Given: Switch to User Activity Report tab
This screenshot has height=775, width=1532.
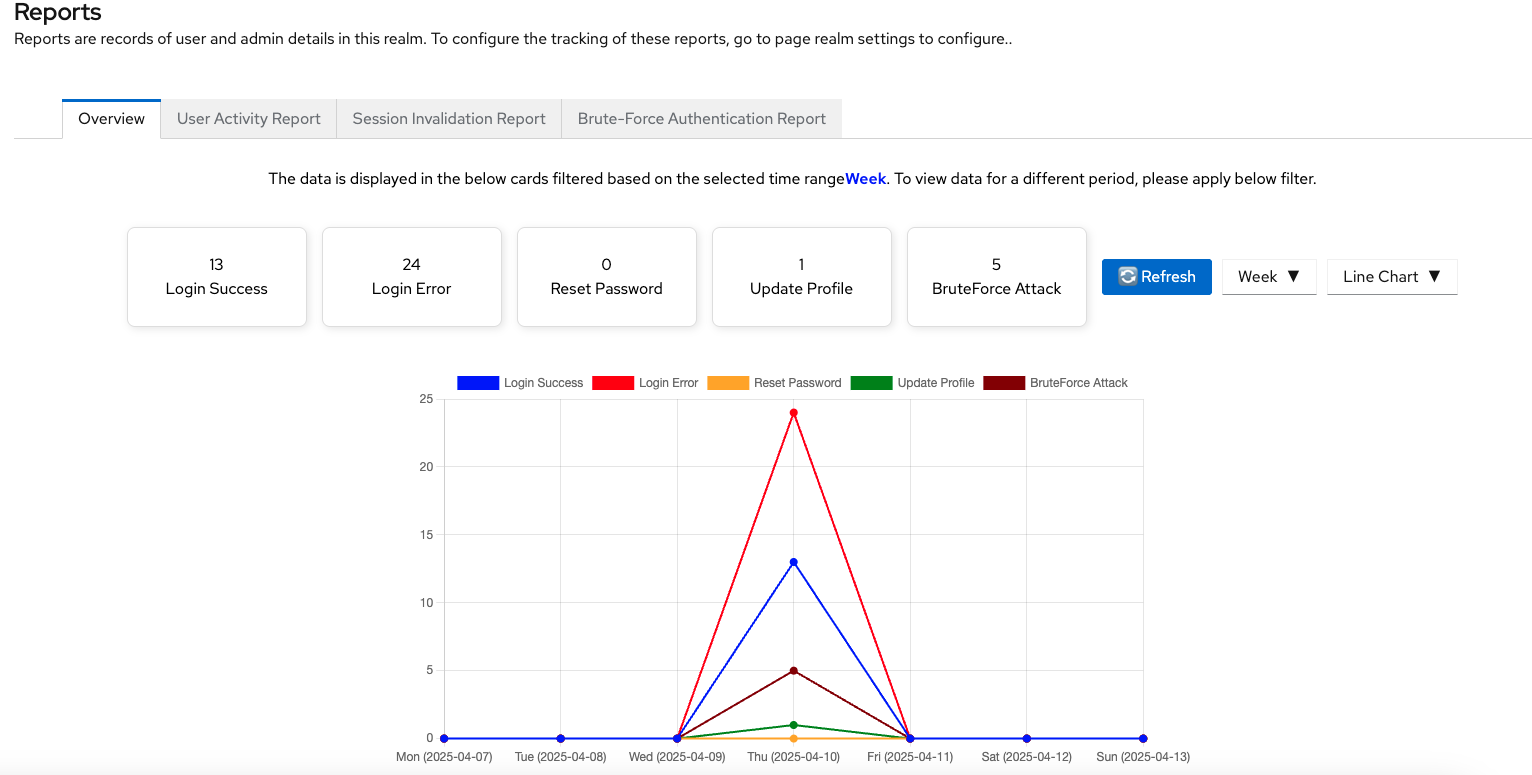Looking at the screenshot, I should [x=248, y=119].
